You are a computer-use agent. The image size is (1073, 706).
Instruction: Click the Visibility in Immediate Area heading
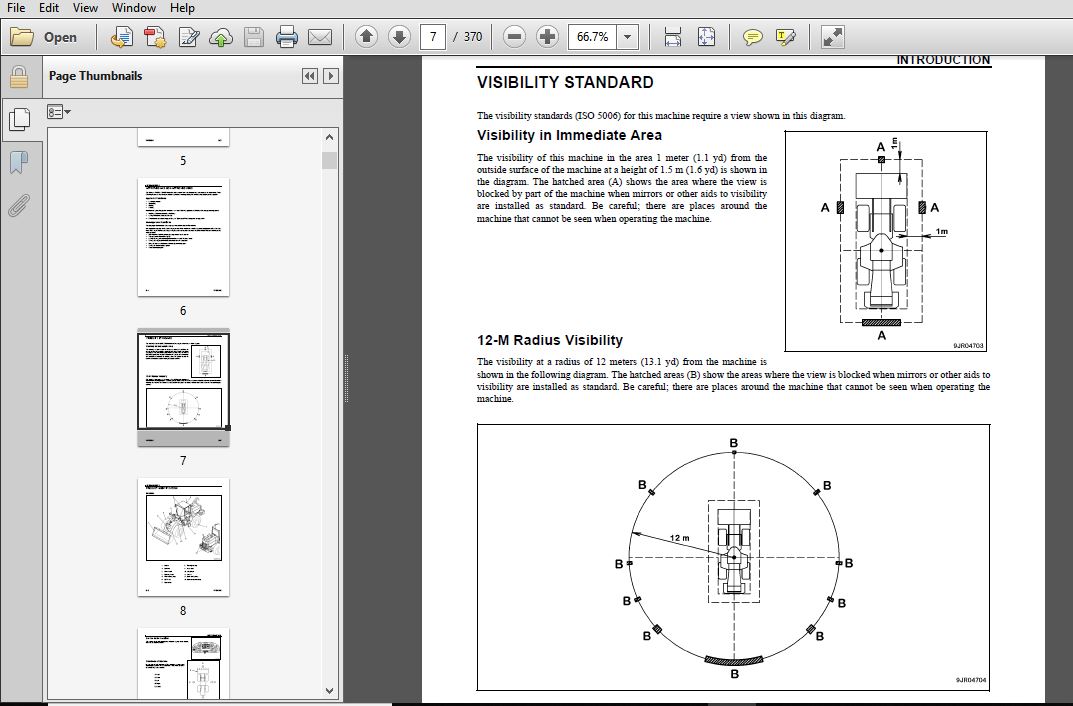569,135
